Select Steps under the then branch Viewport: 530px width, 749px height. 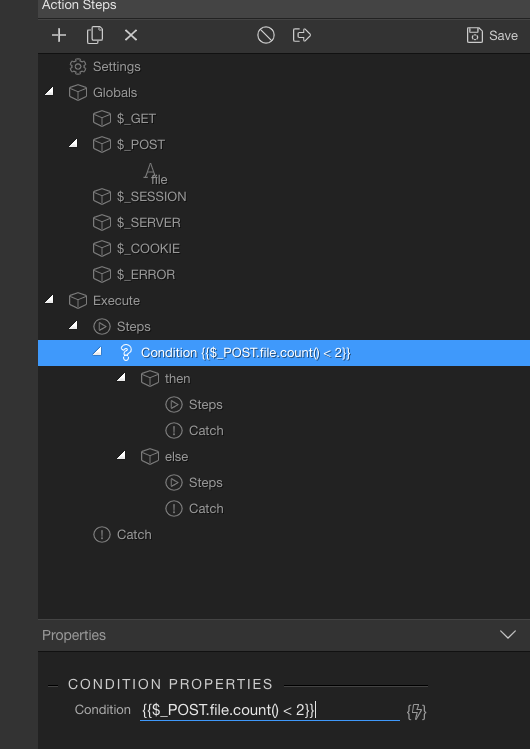click(194, 405)
